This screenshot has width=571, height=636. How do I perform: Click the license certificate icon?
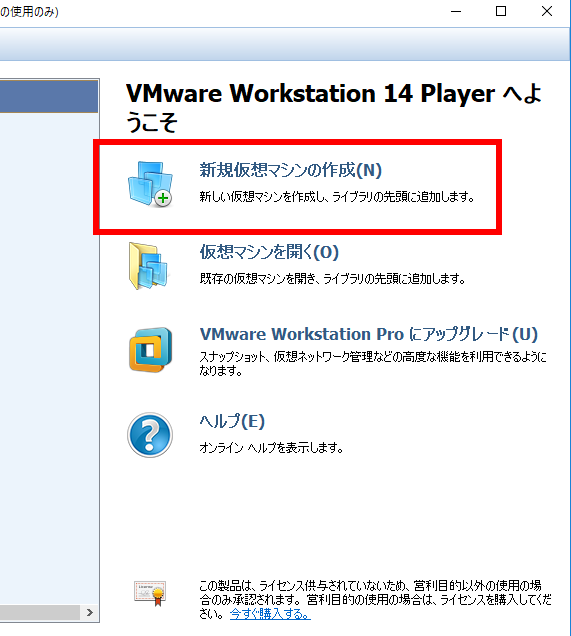pyautogui.click(x=150, y=593)
